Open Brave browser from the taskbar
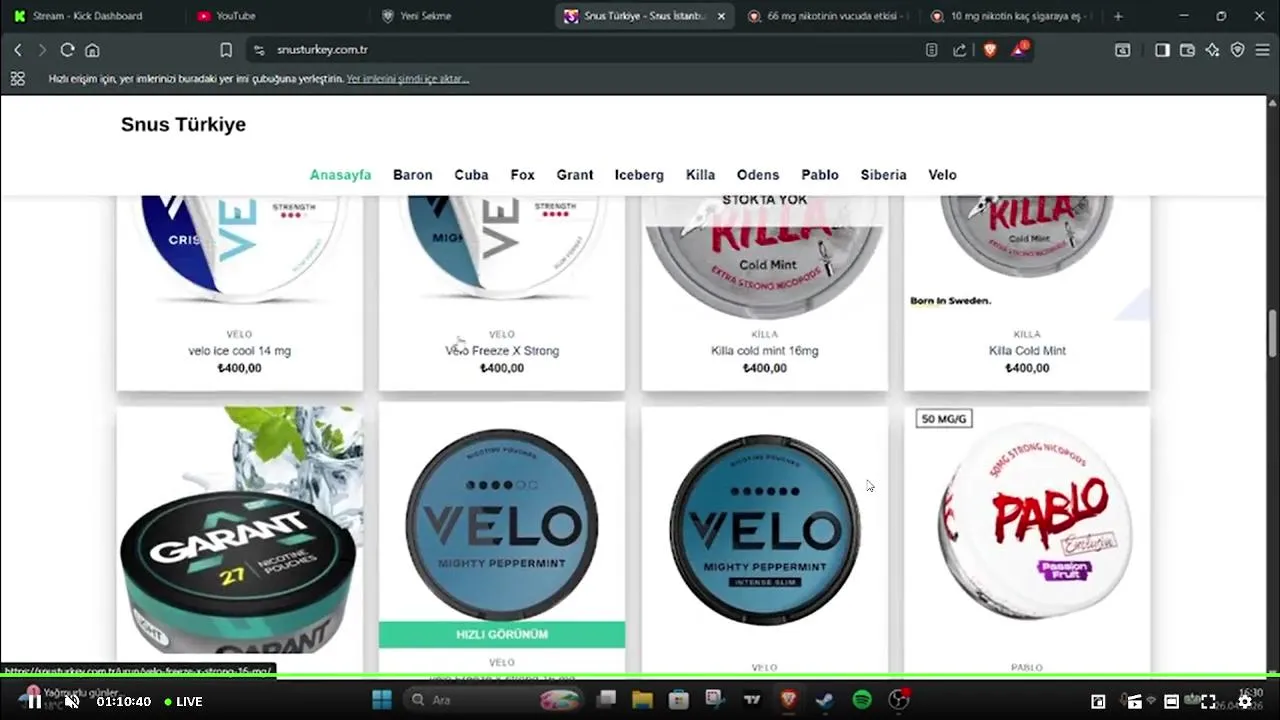 (x=788, y=700)
